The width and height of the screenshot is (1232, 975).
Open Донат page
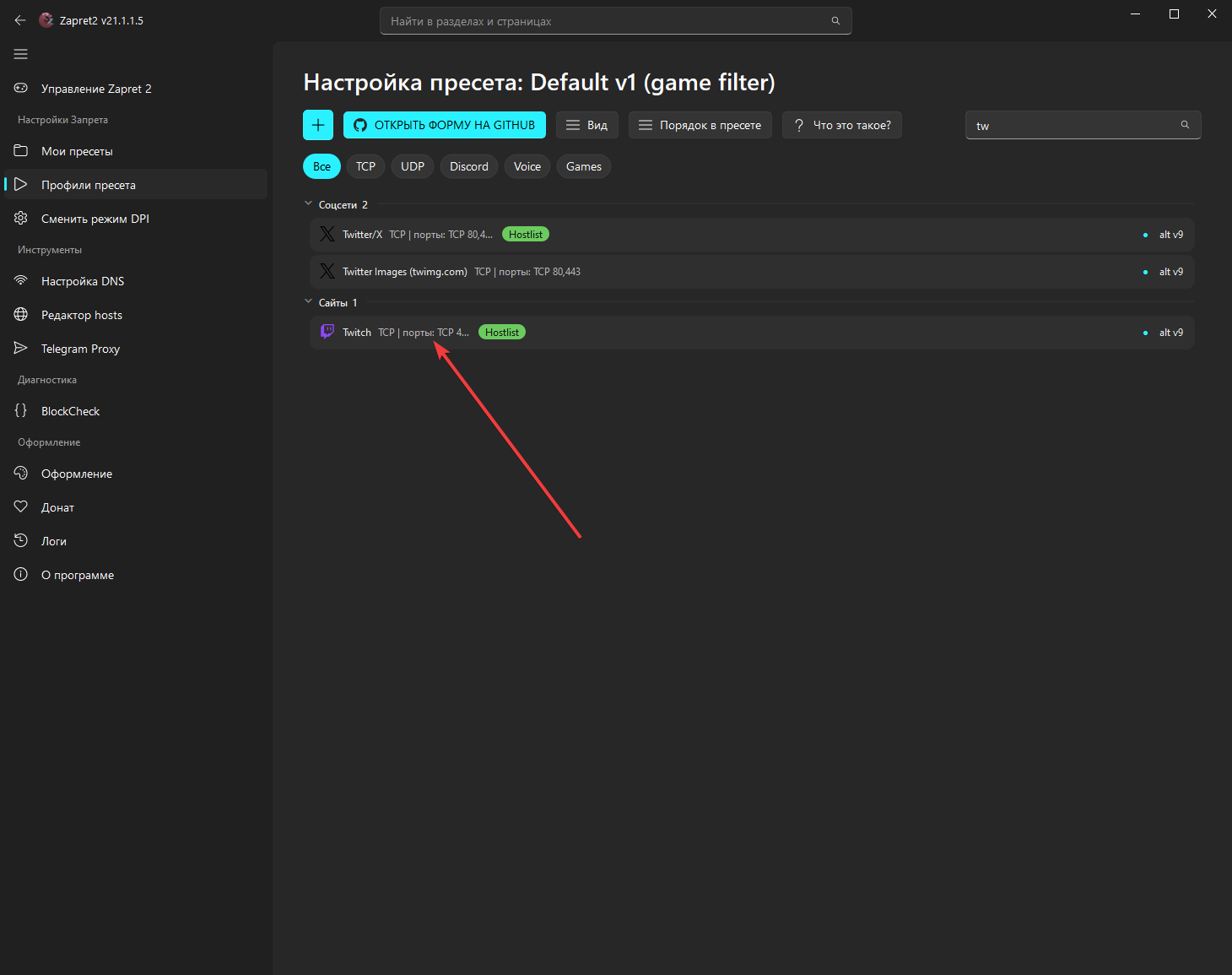pyautogui.click(x=136, y=507)
